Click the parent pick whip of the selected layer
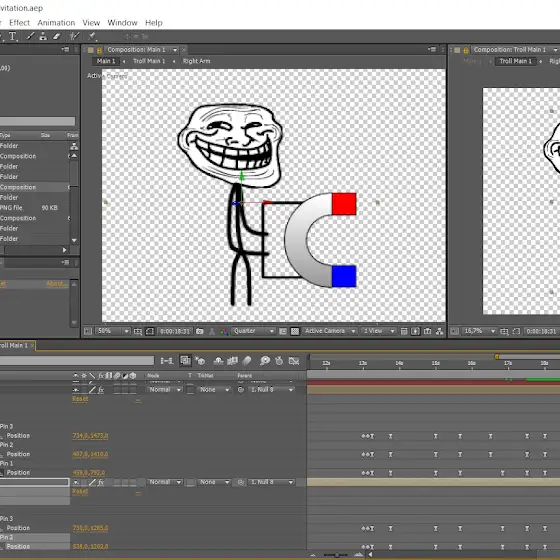This screenshot has width=560, height=560. point(241,482)
